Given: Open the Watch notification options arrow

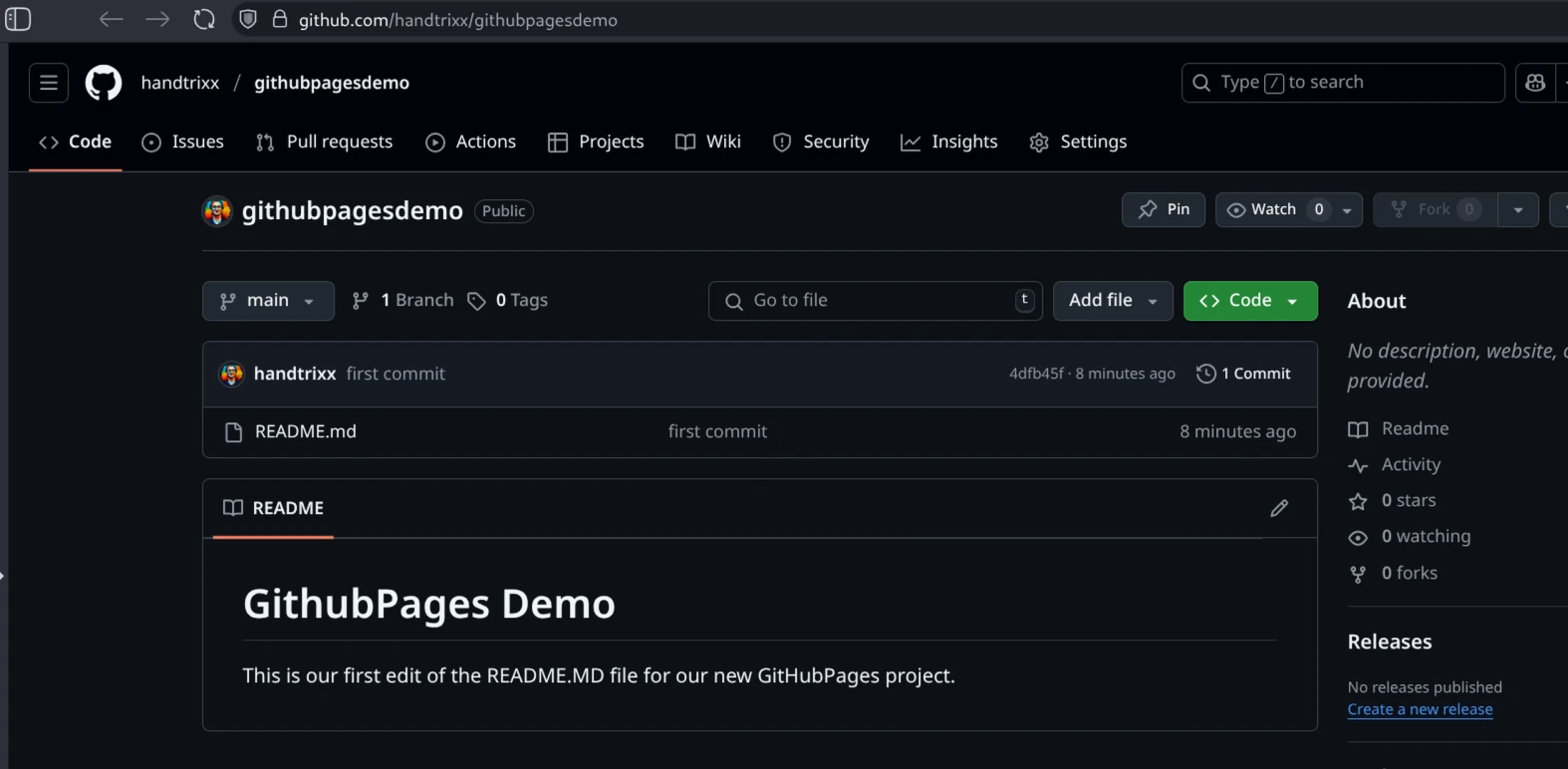Looking at the screenshot, I should tap(1347, 210).
